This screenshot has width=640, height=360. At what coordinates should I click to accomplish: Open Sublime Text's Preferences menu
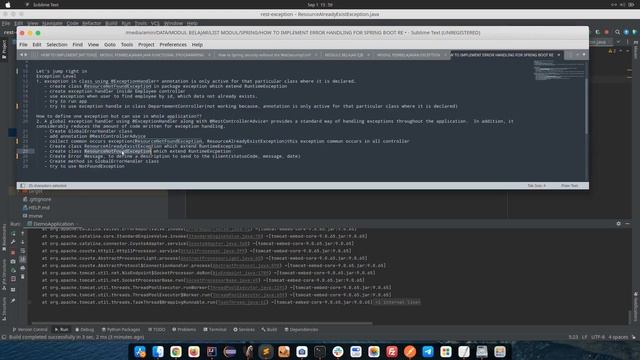(x=173, y=44)
